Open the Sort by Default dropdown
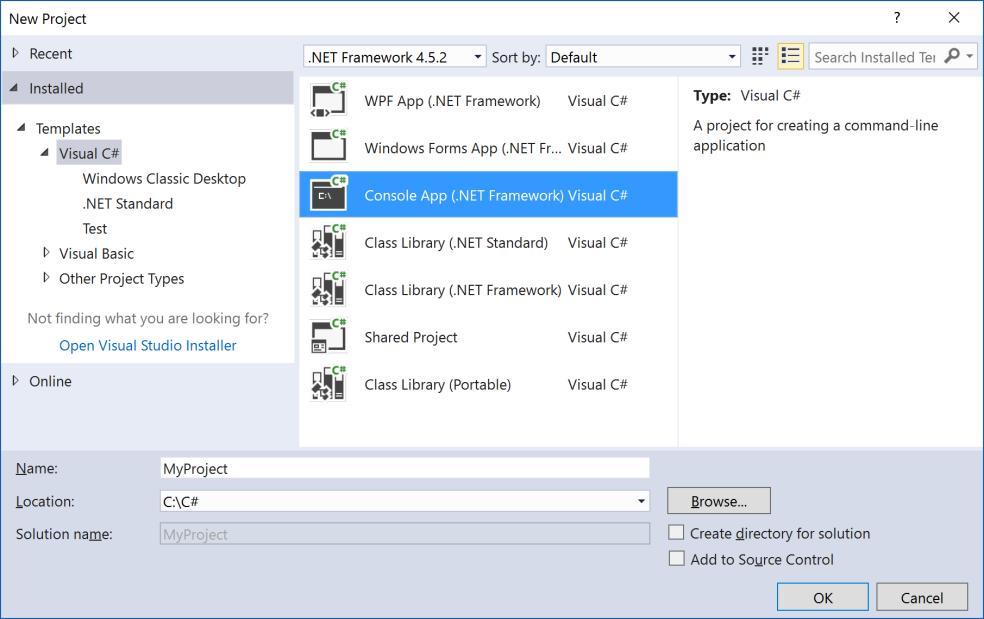Viewport: 984px width, 619px height. coord(643,57)
